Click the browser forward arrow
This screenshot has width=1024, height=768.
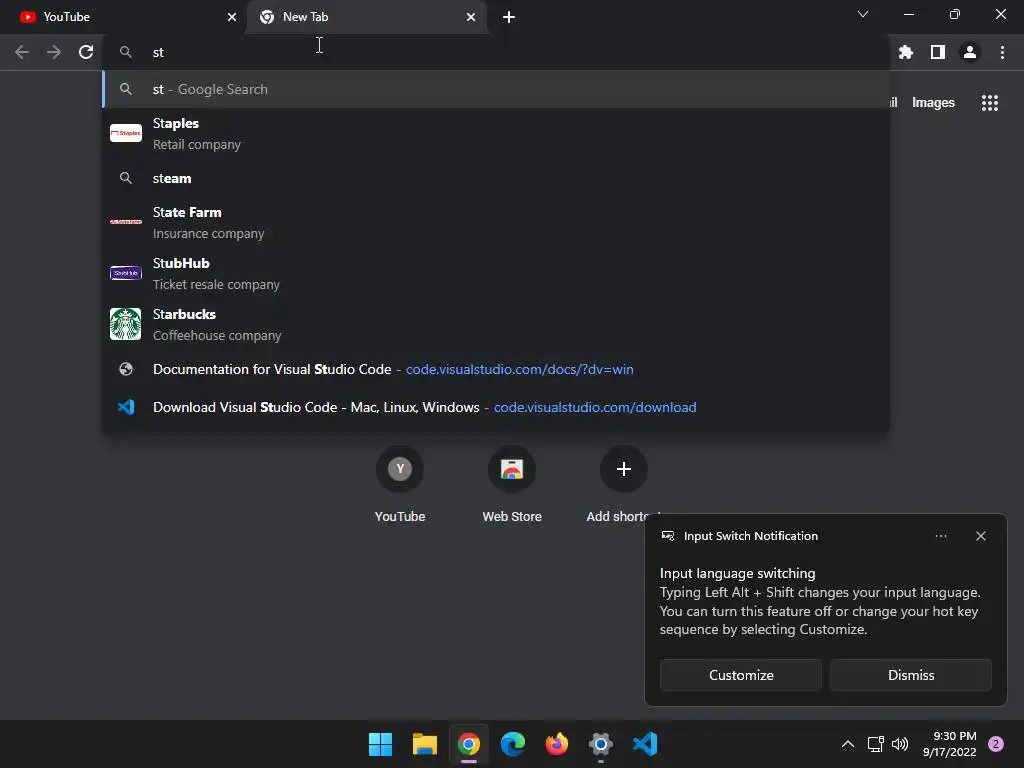point(54,52)
